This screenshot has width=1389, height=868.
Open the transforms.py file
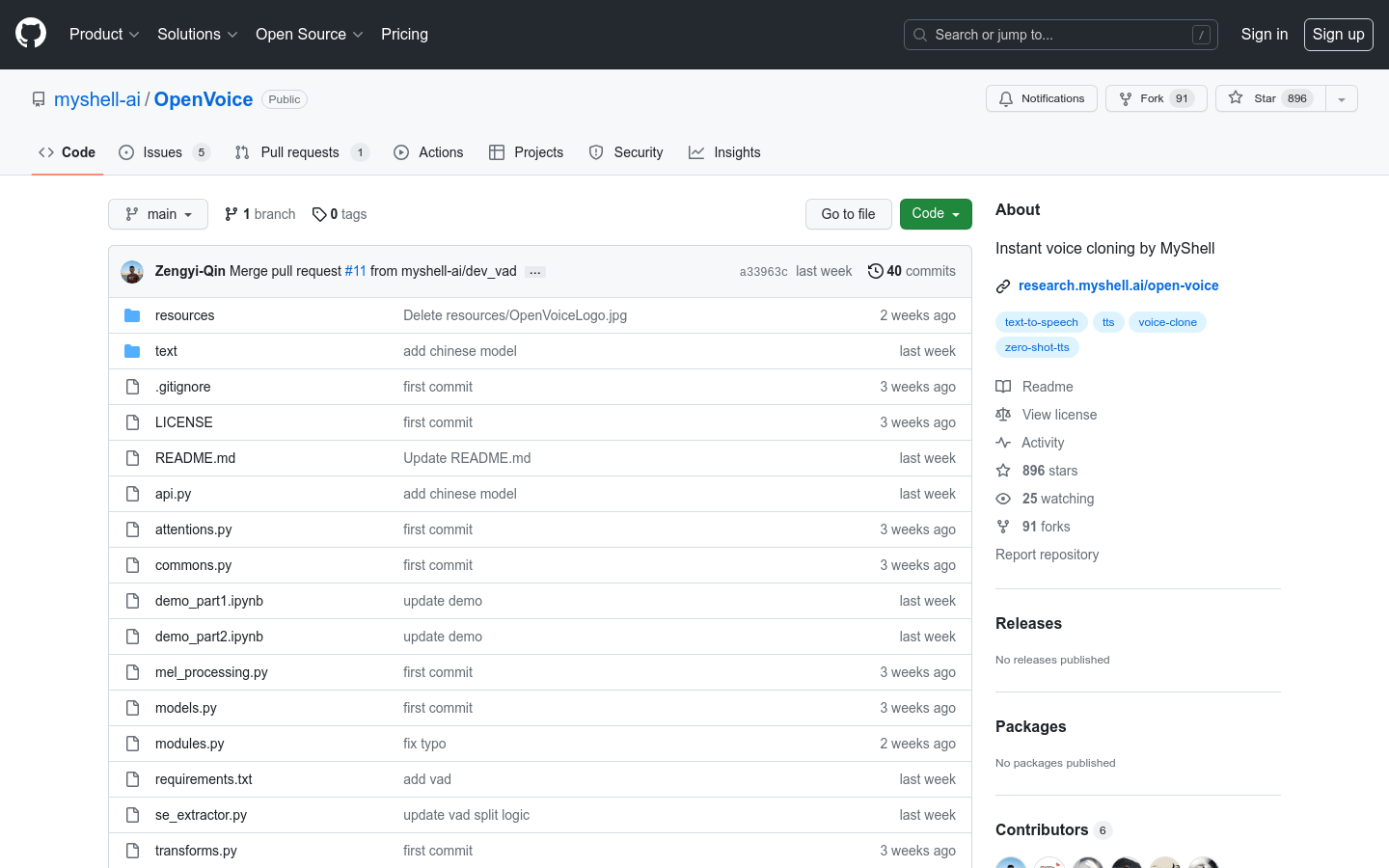click(196, 851)
